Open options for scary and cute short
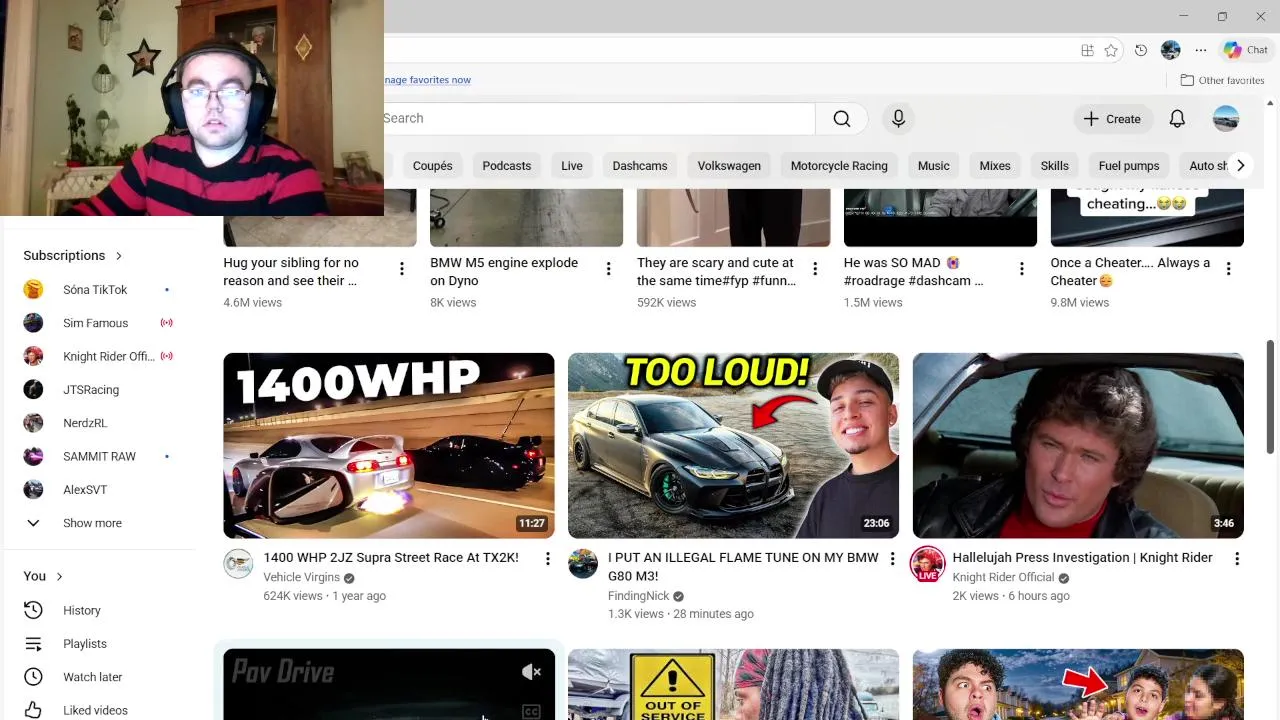This screenshot has height=720, width=1280. point(815,269)
